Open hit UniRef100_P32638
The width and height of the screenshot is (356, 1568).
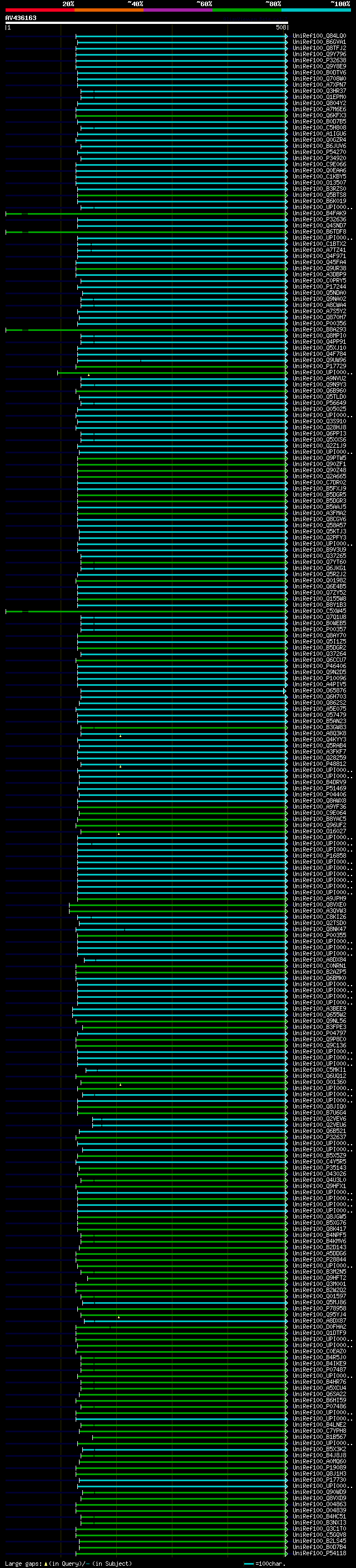tap(319, 60)
